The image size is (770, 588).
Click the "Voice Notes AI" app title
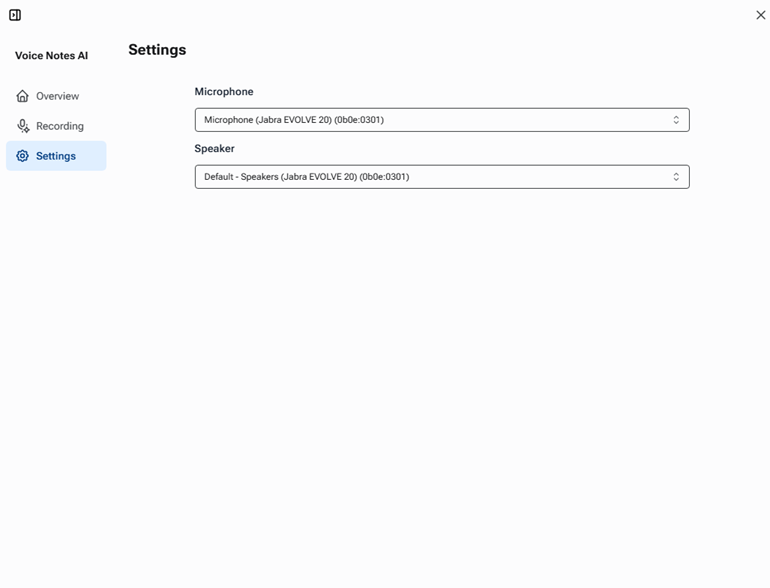tap(51, 56)
